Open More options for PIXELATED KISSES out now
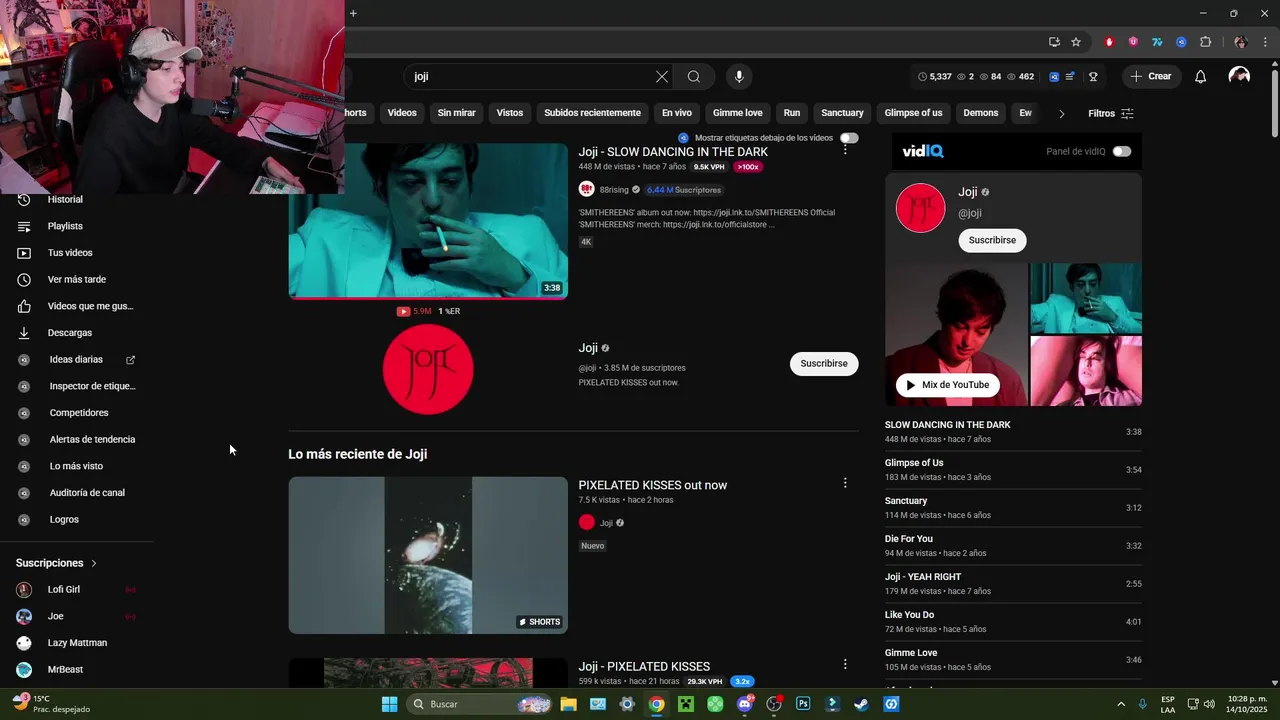 point(845,483)
